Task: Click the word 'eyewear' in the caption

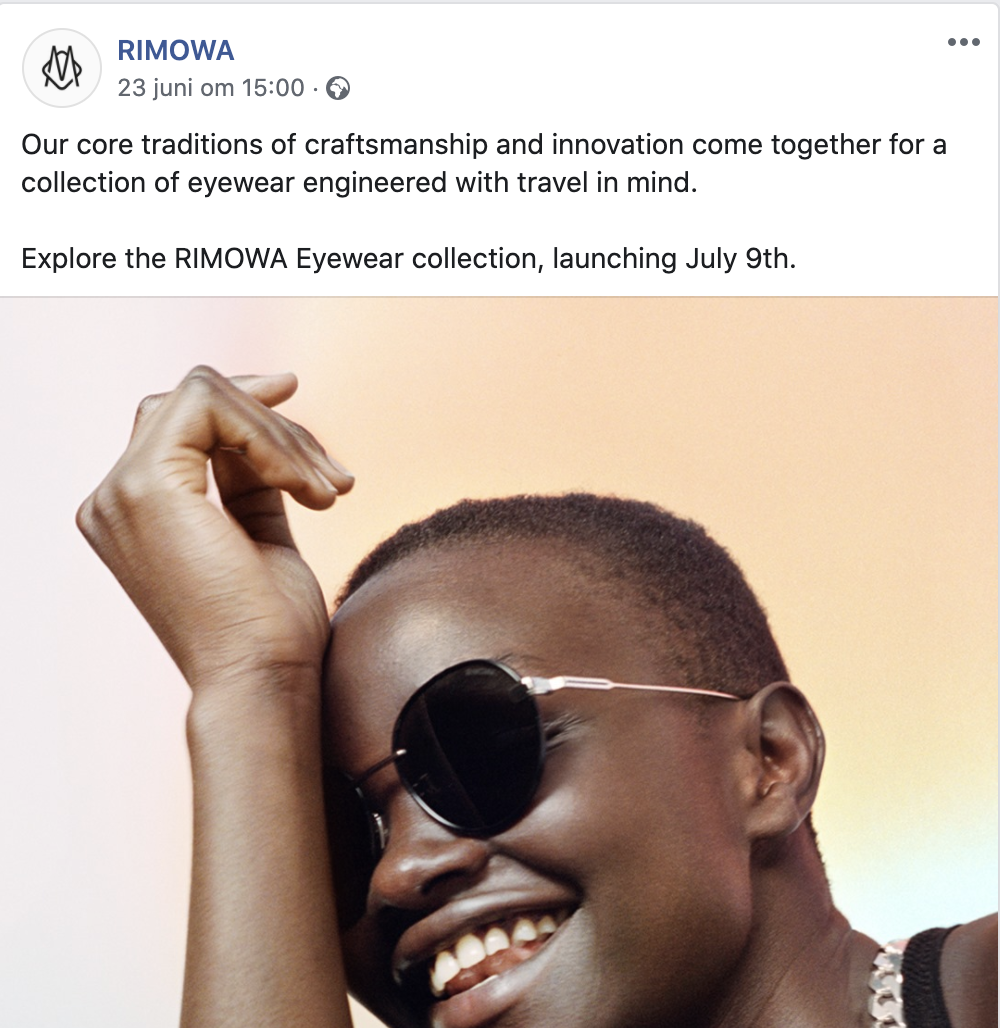Action: pyautogui.click(x=241, y=183)
